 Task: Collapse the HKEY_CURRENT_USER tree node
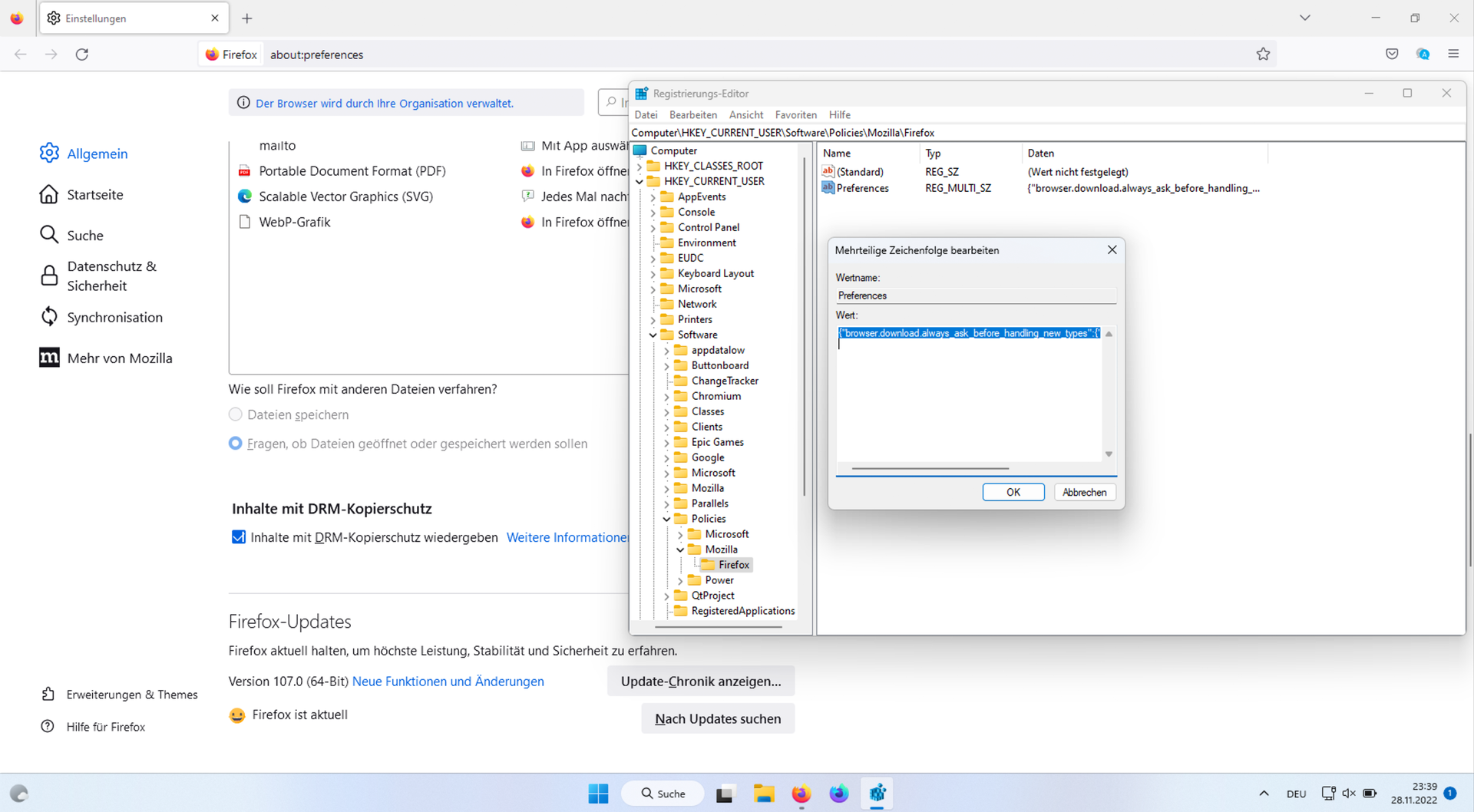coord(640,182)
